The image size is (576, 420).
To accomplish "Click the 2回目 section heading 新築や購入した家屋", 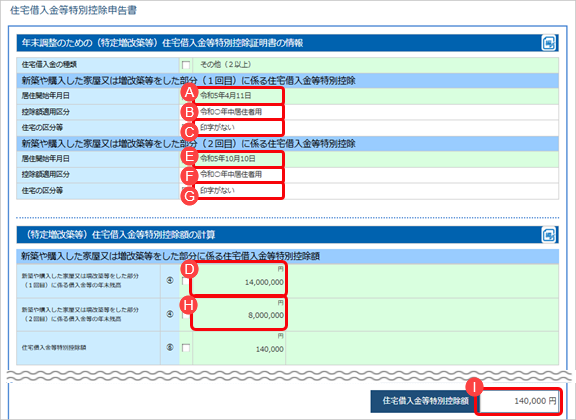I will [188, 143].
